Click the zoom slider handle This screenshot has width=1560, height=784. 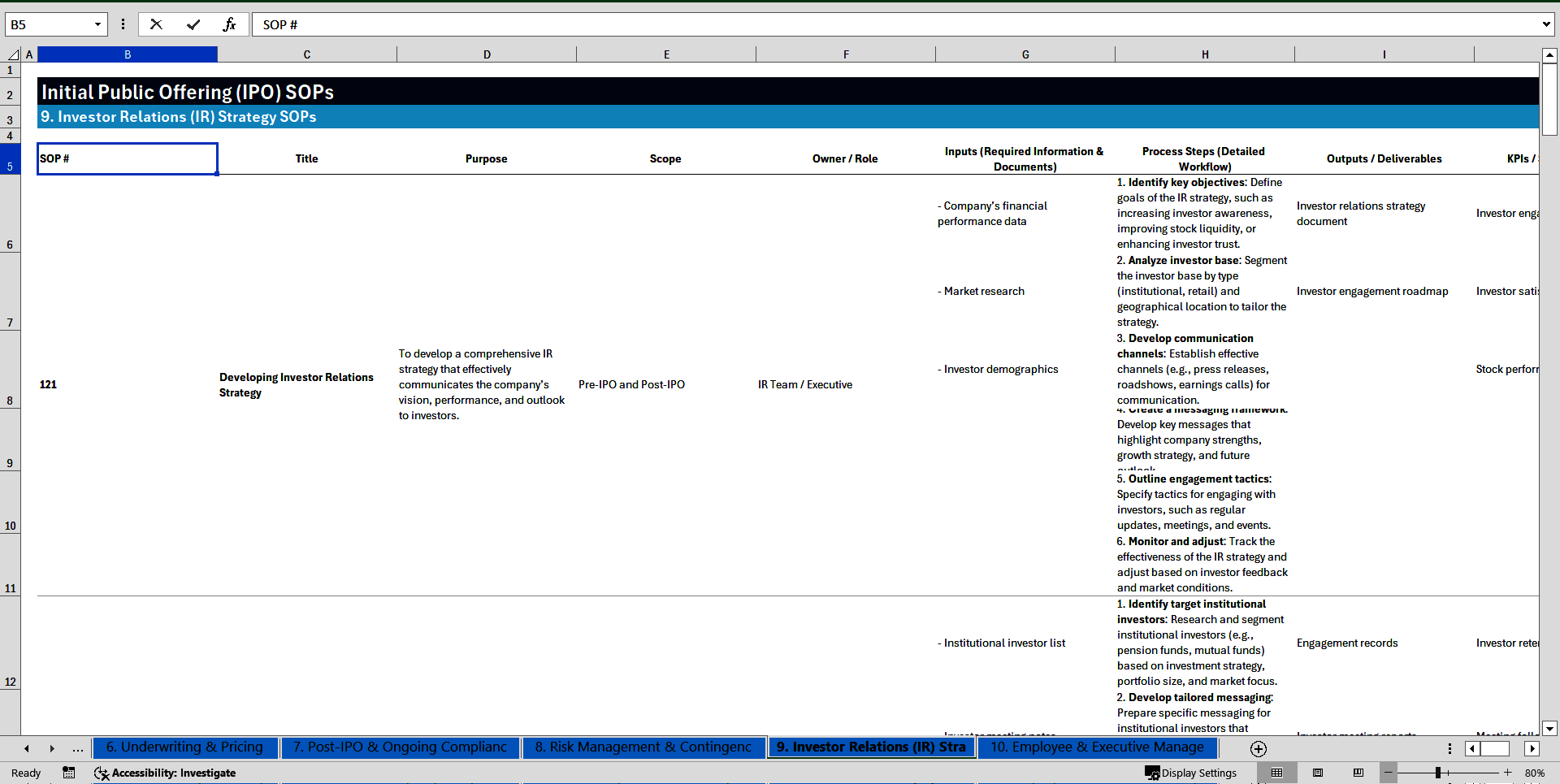pos(1438,773)
